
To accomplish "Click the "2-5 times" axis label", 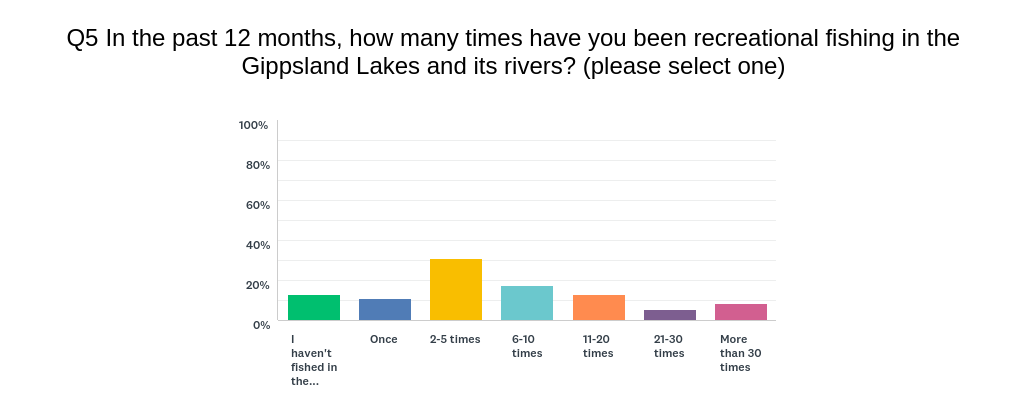I will [x=455, y=339].
